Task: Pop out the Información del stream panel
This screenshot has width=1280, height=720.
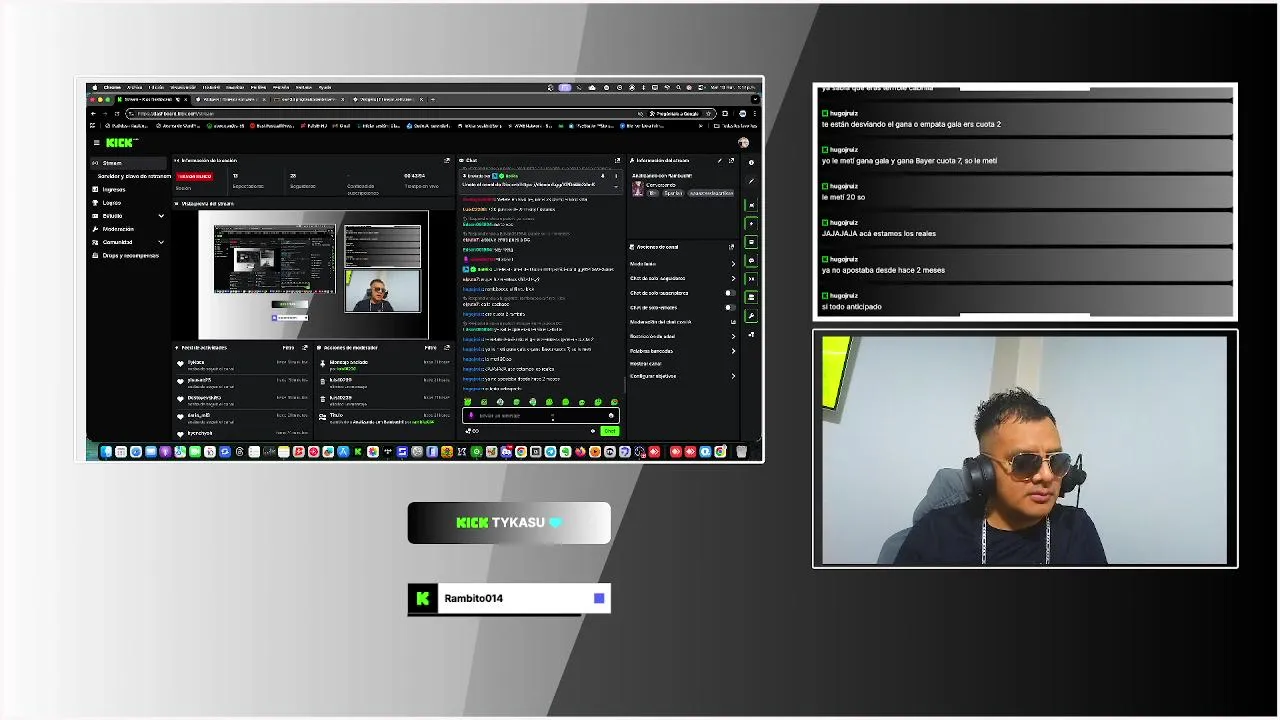Action: tap(731, 160)
